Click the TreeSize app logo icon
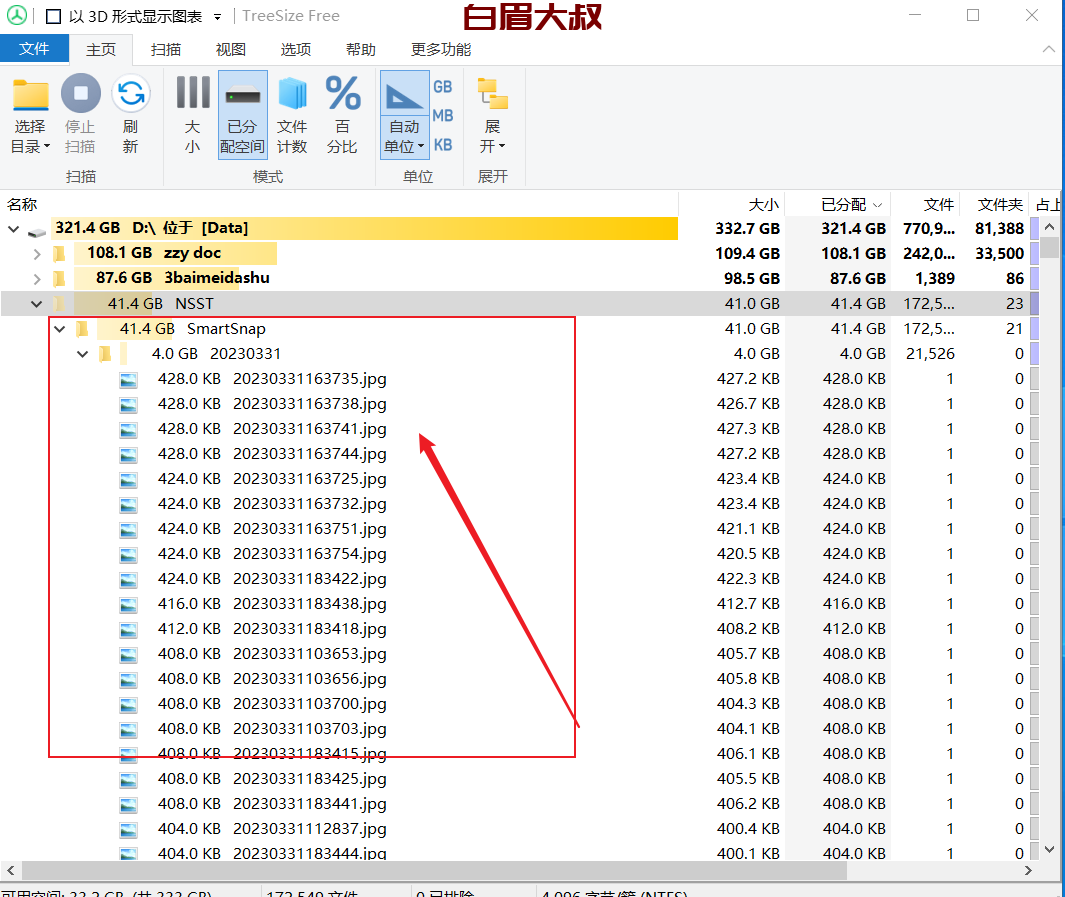The width and height of the screenshot is (1065, 897). click(x=17, y=16)
